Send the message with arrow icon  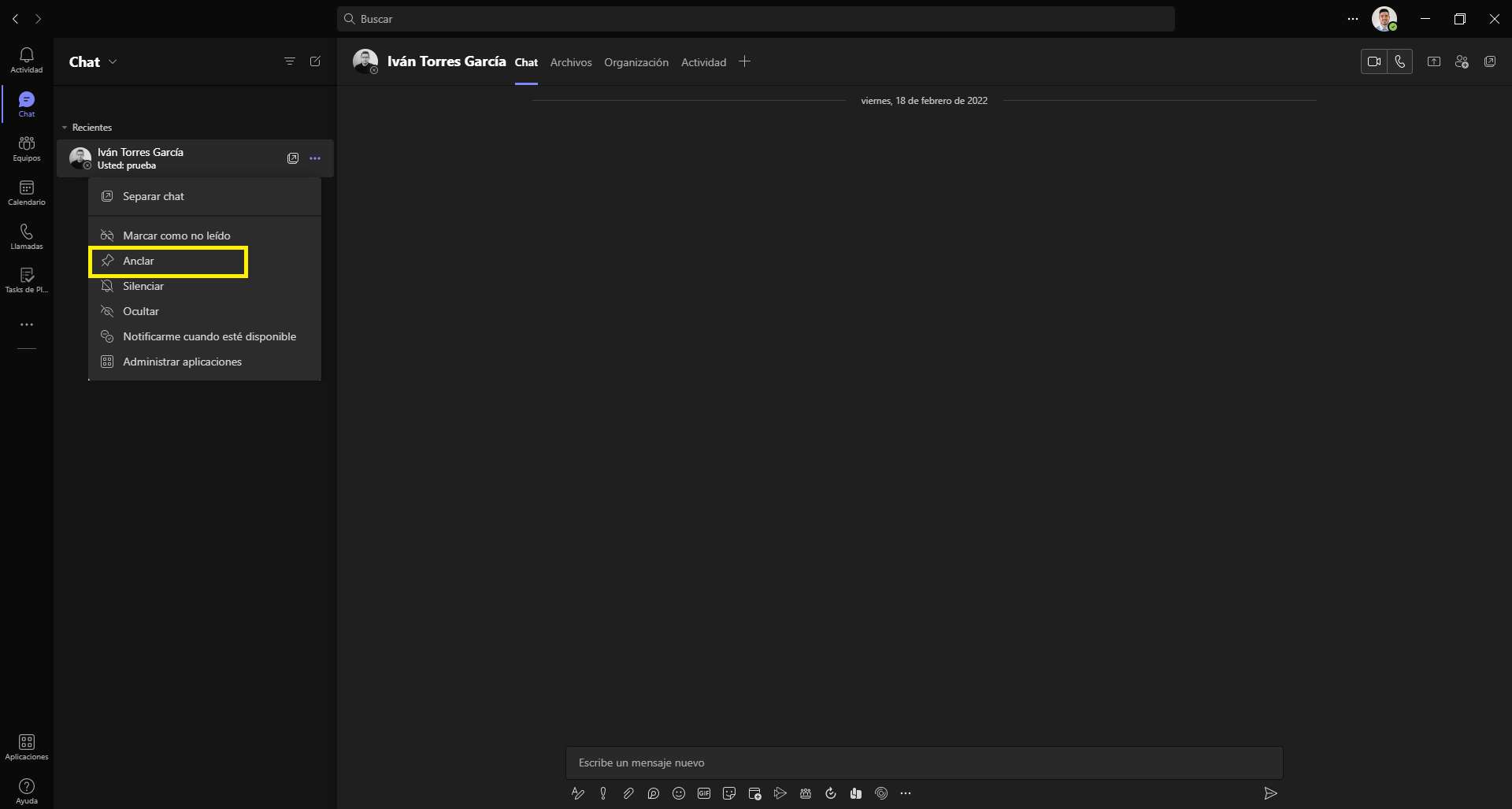1270,793
